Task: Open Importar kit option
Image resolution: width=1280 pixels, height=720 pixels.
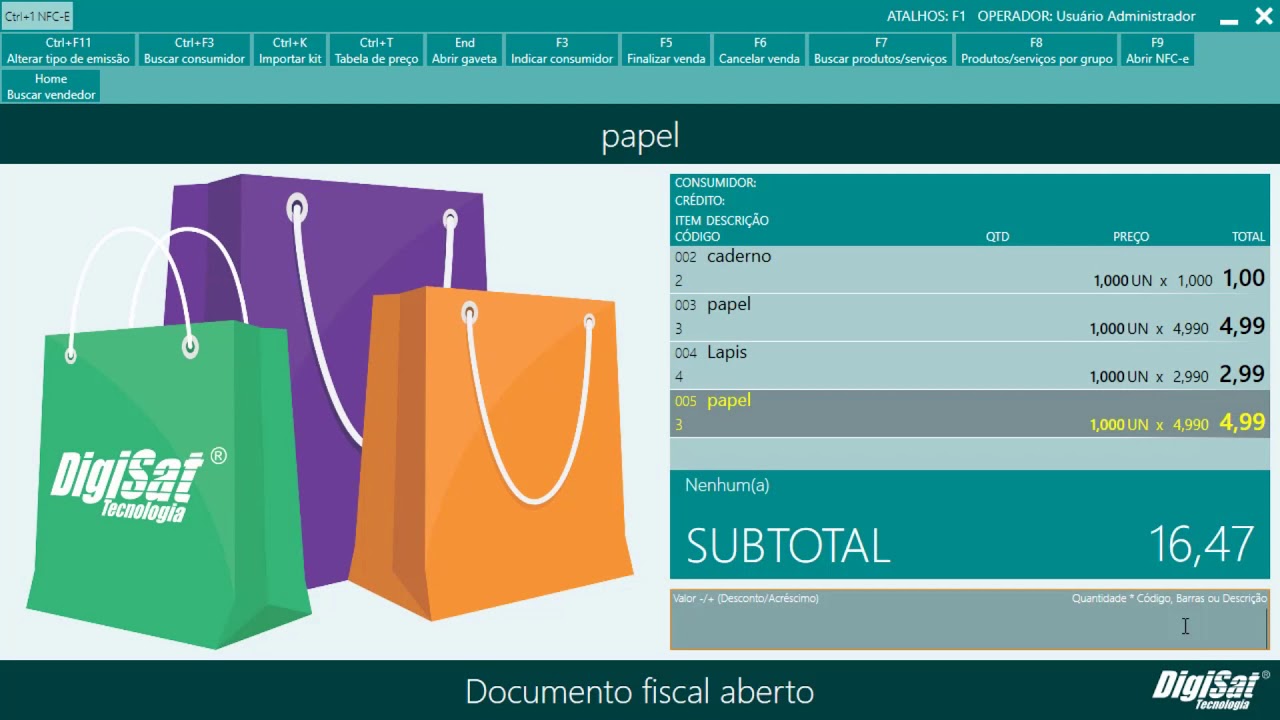Action: [x=290, y=51]
